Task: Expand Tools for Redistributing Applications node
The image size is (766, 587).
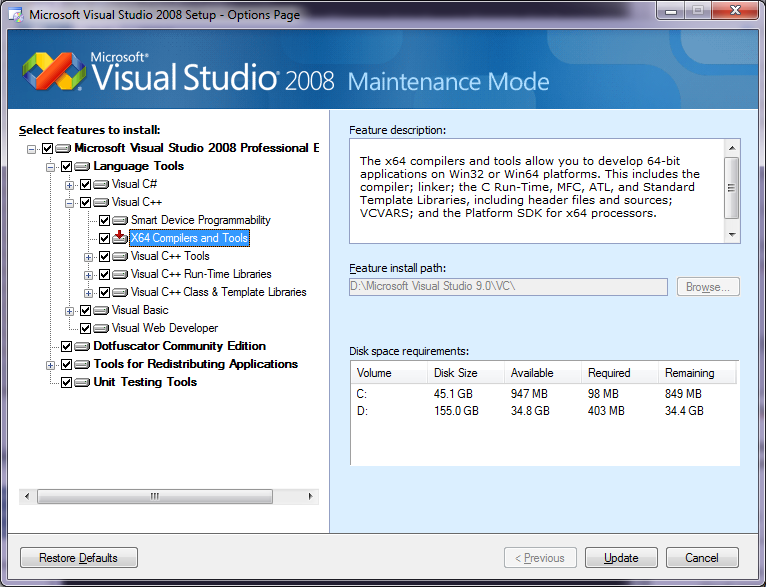Action: pos(50,365)
